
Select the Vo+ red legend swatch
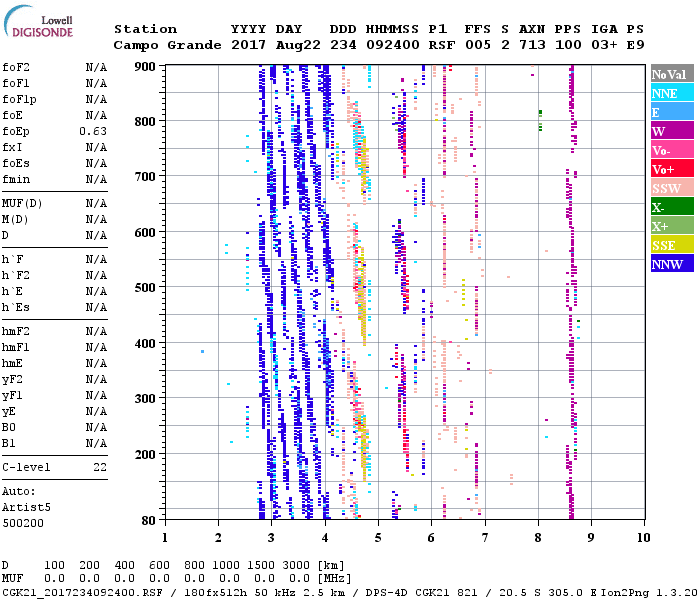coord(671,170)
